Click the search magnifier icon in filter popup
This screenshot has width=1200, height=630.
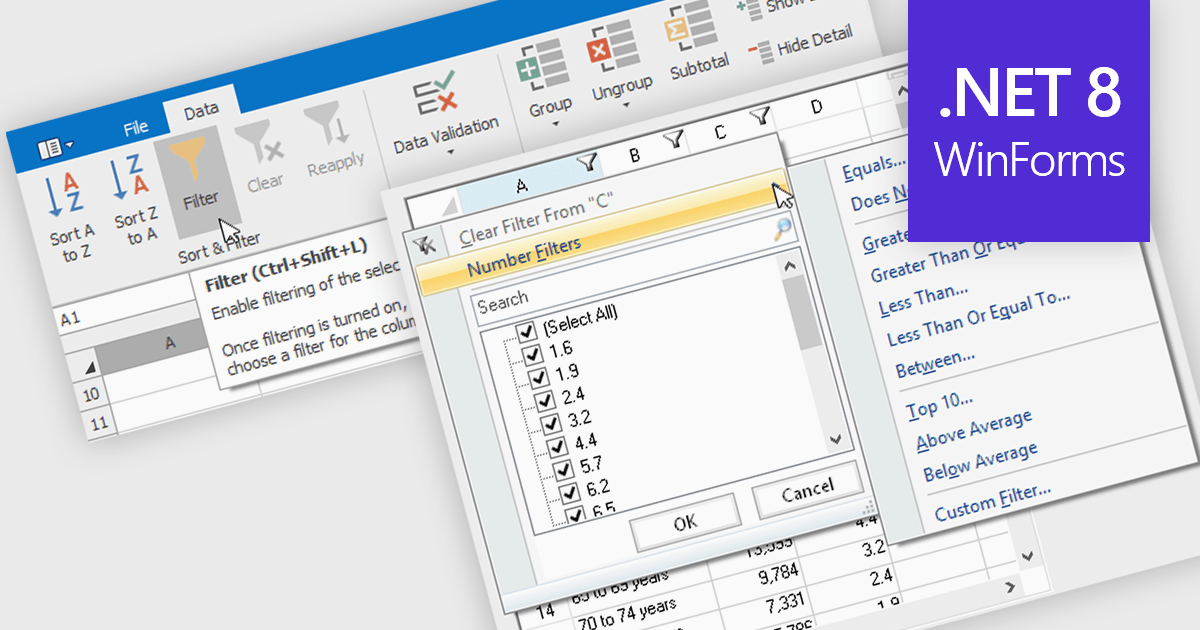(x=783, y=230)
